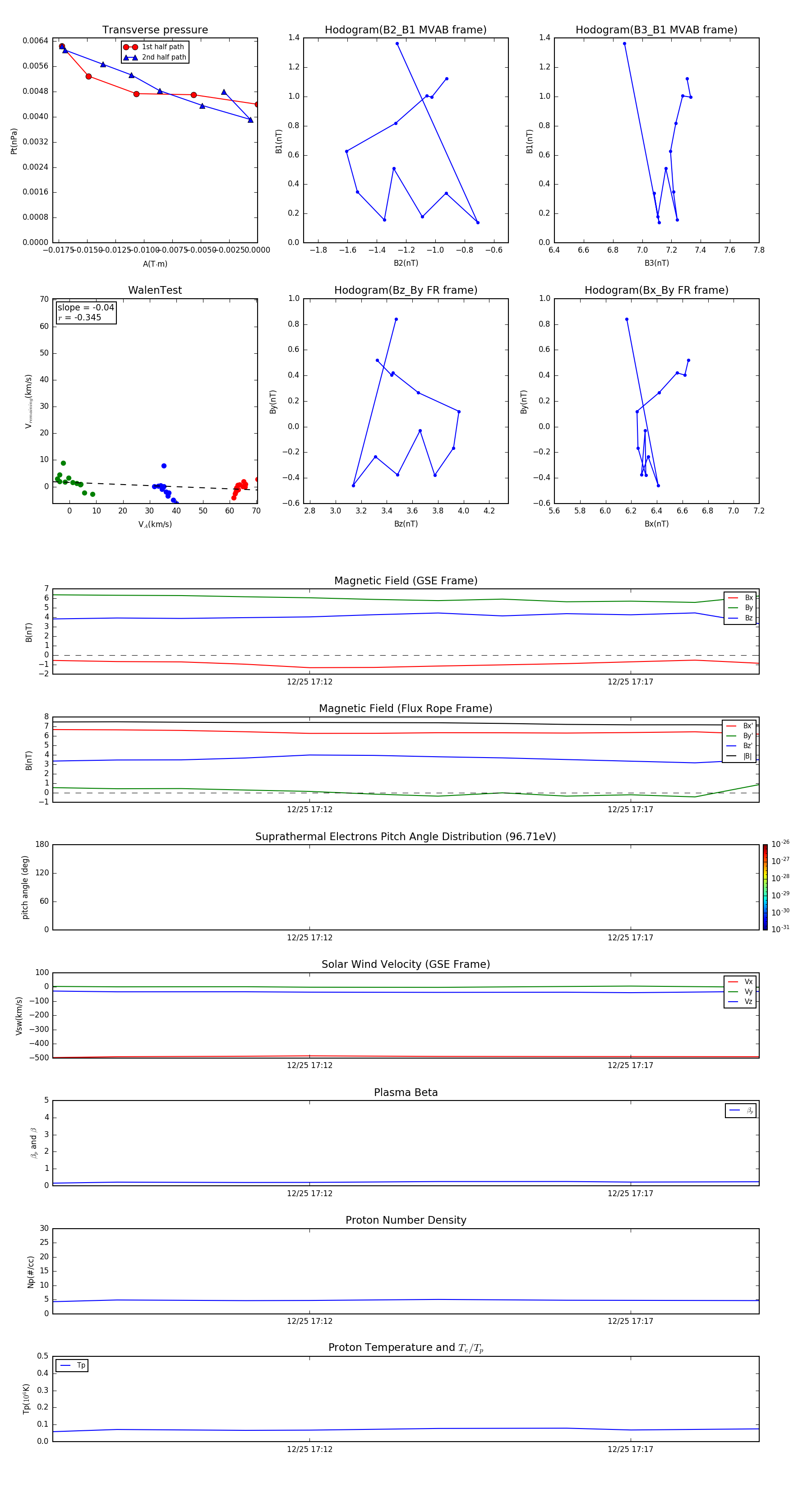Screen dimensions: 812x1489
Task: Click the 'Np(#/cc)' axis label
Action: point(31,1272)
